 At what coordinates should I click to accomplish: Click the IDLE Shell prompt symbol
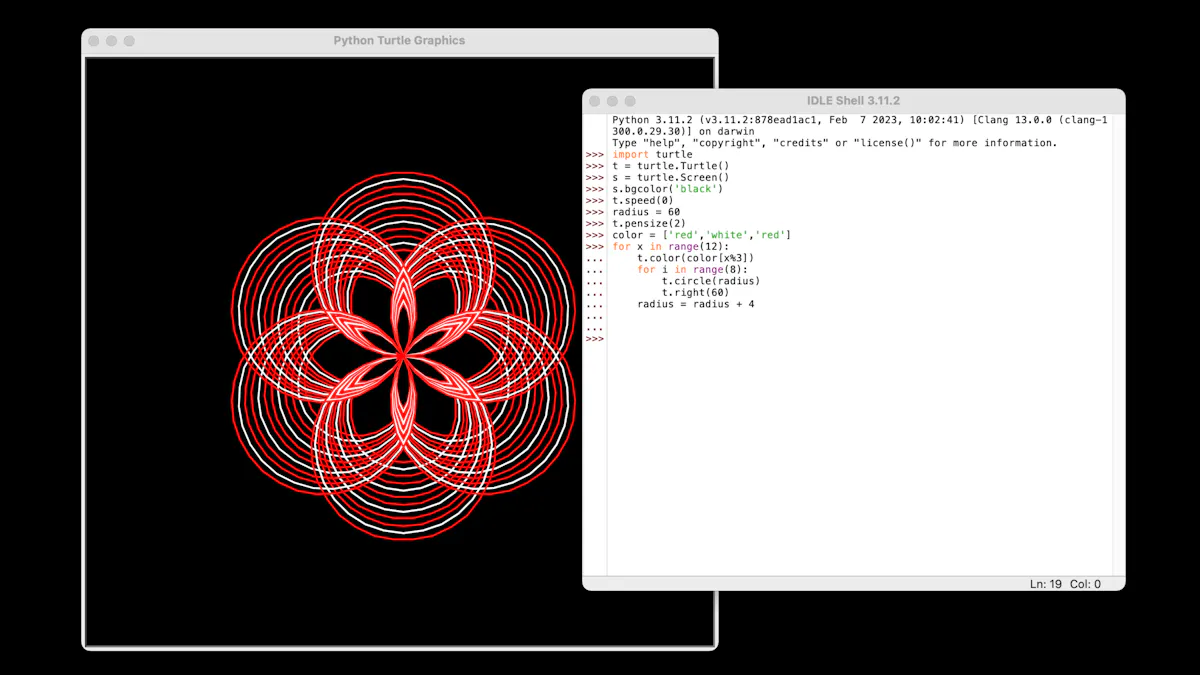coord(594,338)
